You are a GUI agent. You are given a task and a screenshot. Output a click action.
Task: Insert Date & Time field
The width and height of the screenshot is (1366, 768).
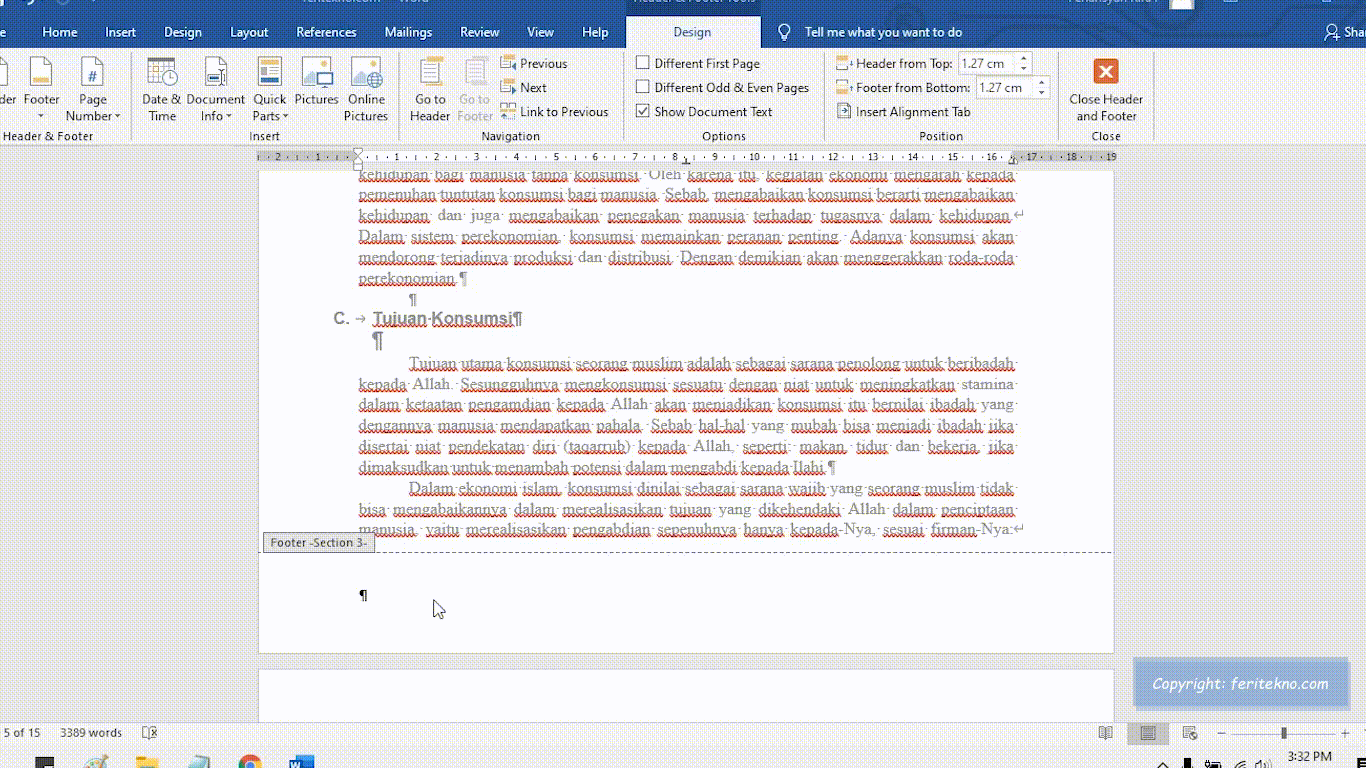pos(161,90)
